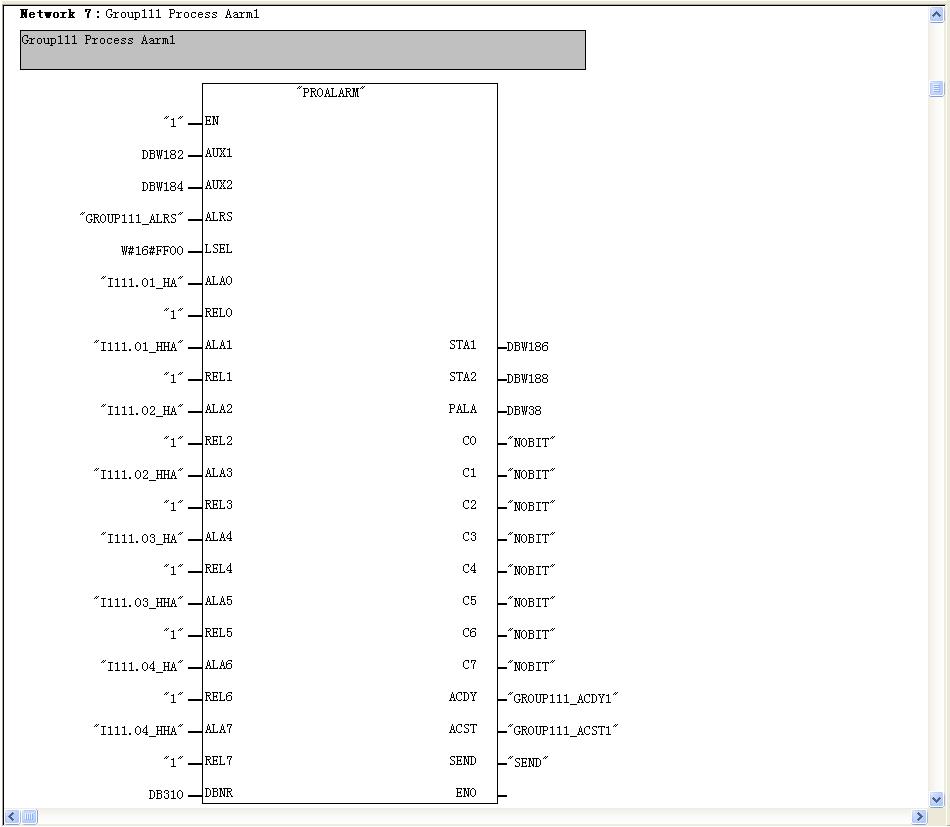Click the vertical scrollbar up arrow
This screenshot has width=950, height=827.
(937, 15)
